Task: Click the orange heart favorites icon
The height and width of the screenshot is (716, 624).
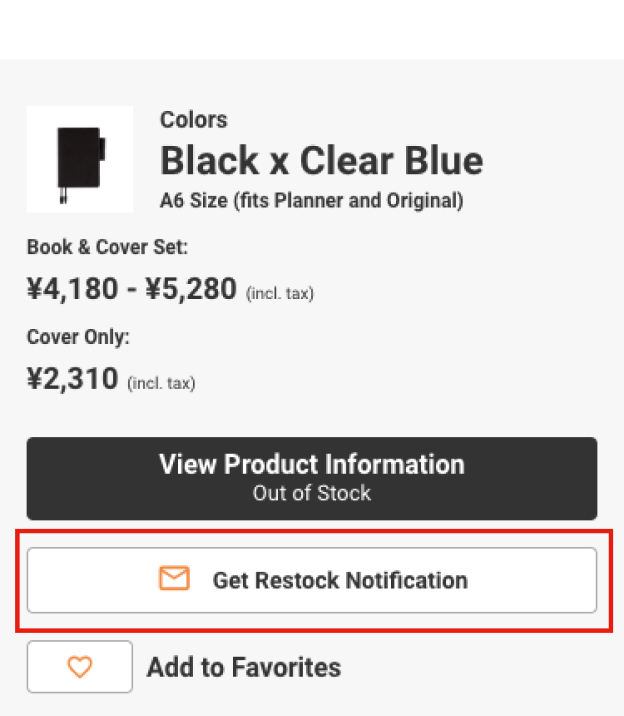Action: click(79, 667)
